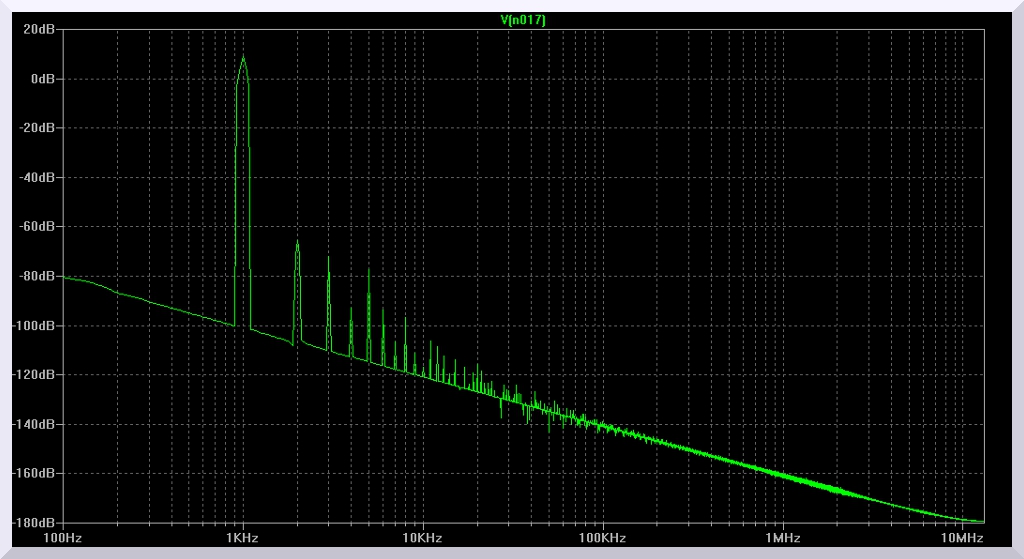This screenshot has height=559, width=1024.
Task: Click the -80dB label on the axis
Action: pyautogui.click(x=38, y=276)
